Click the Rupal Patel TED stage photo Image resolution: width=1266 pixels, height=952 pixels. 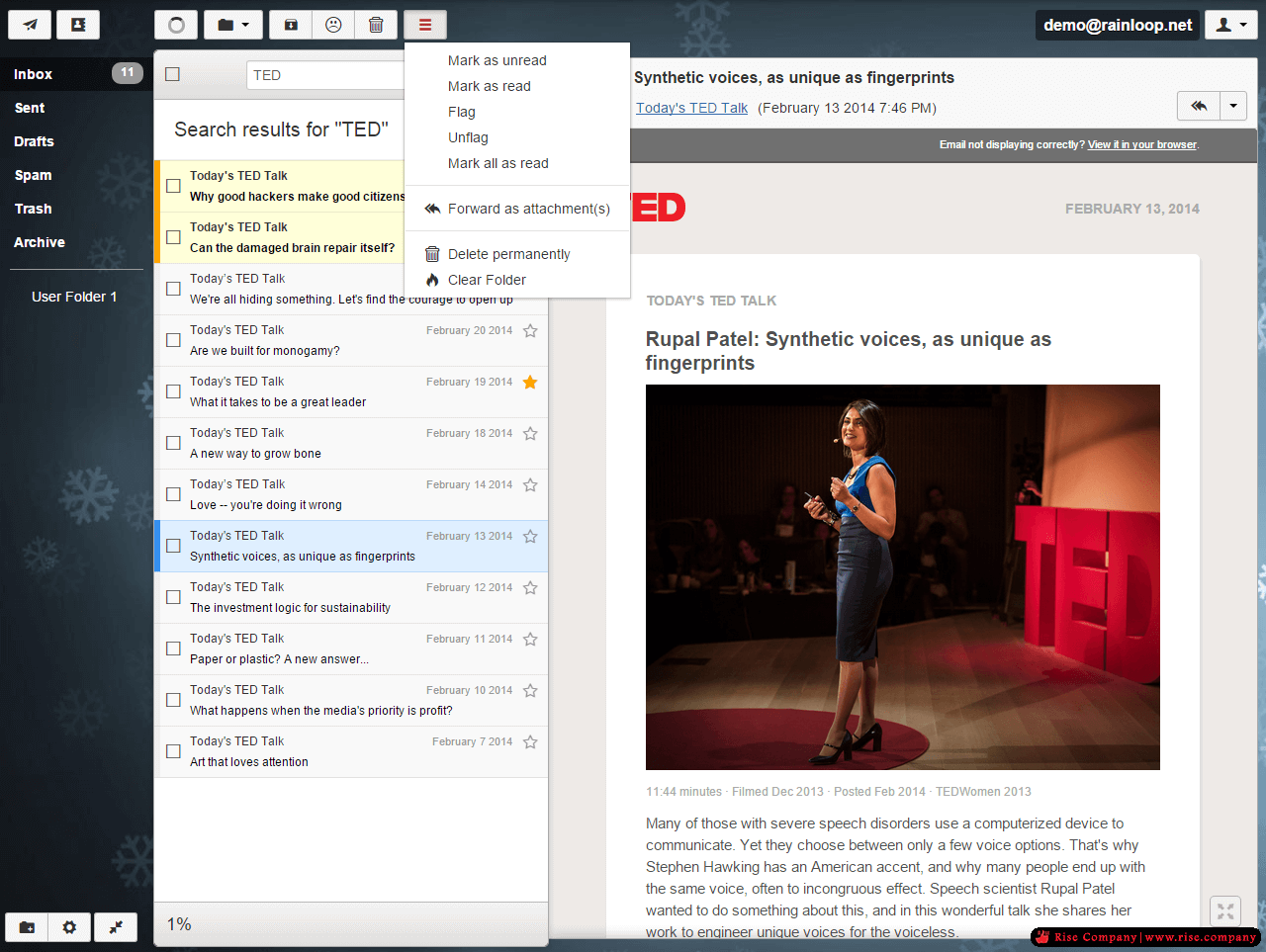(x=903, y=577)
